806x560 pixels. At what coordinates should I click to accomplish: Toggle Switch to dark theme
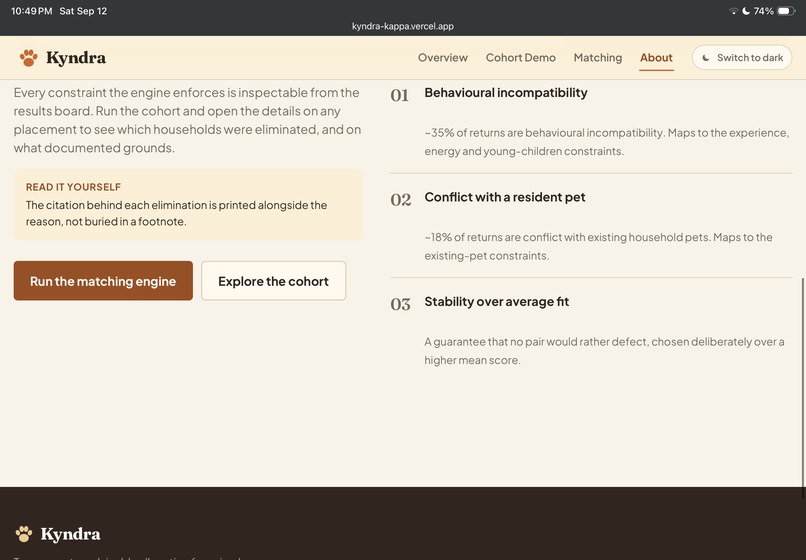(742, 58)
